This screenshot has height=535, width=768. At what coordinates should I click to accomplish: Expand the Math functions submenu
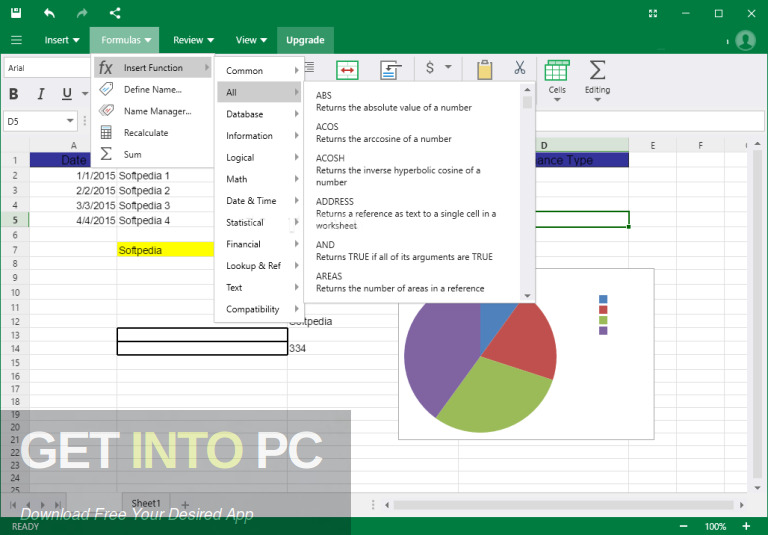click(x=259, y=179)
